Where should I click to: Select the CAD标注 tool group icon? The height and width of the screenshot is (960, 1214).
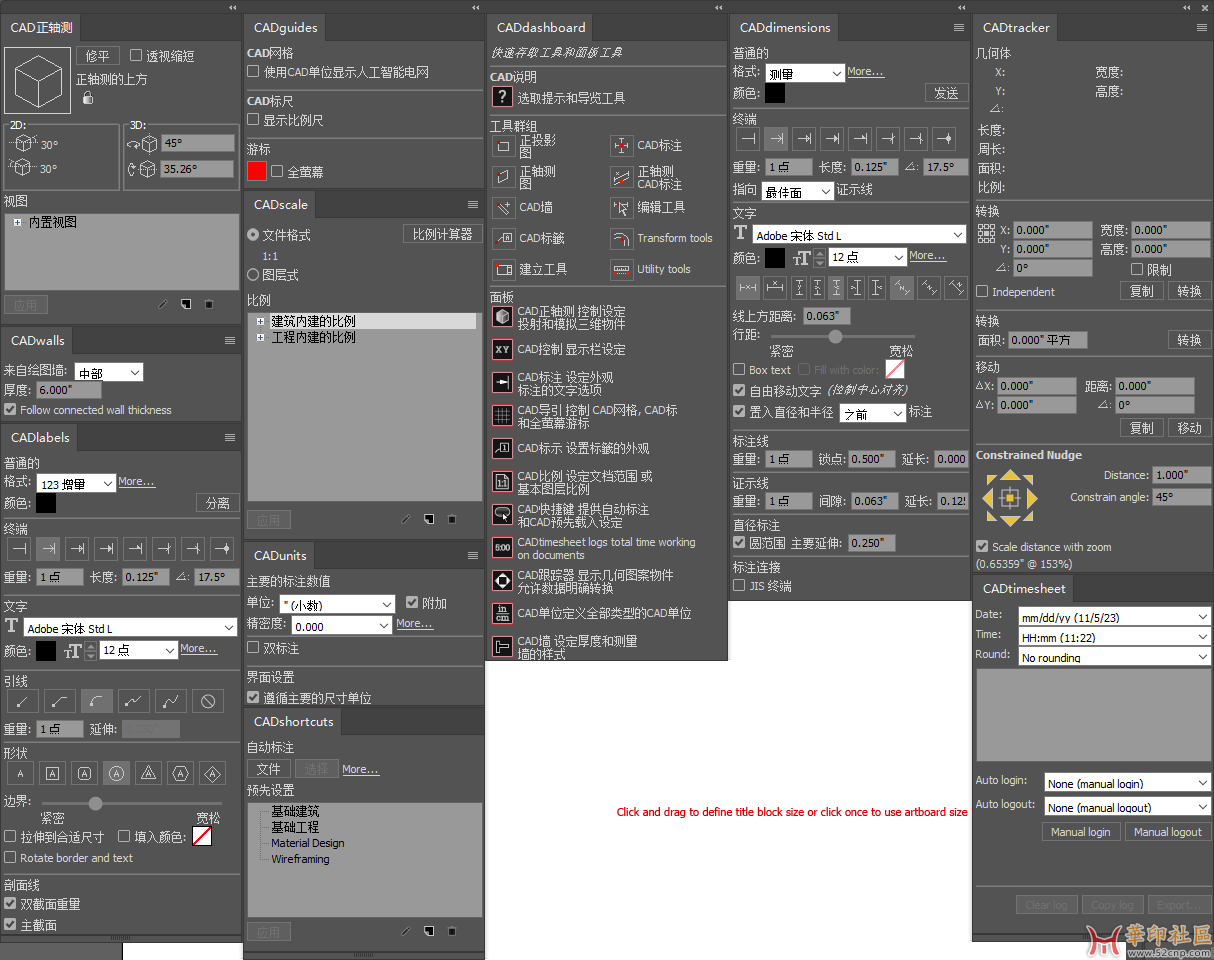621,146
